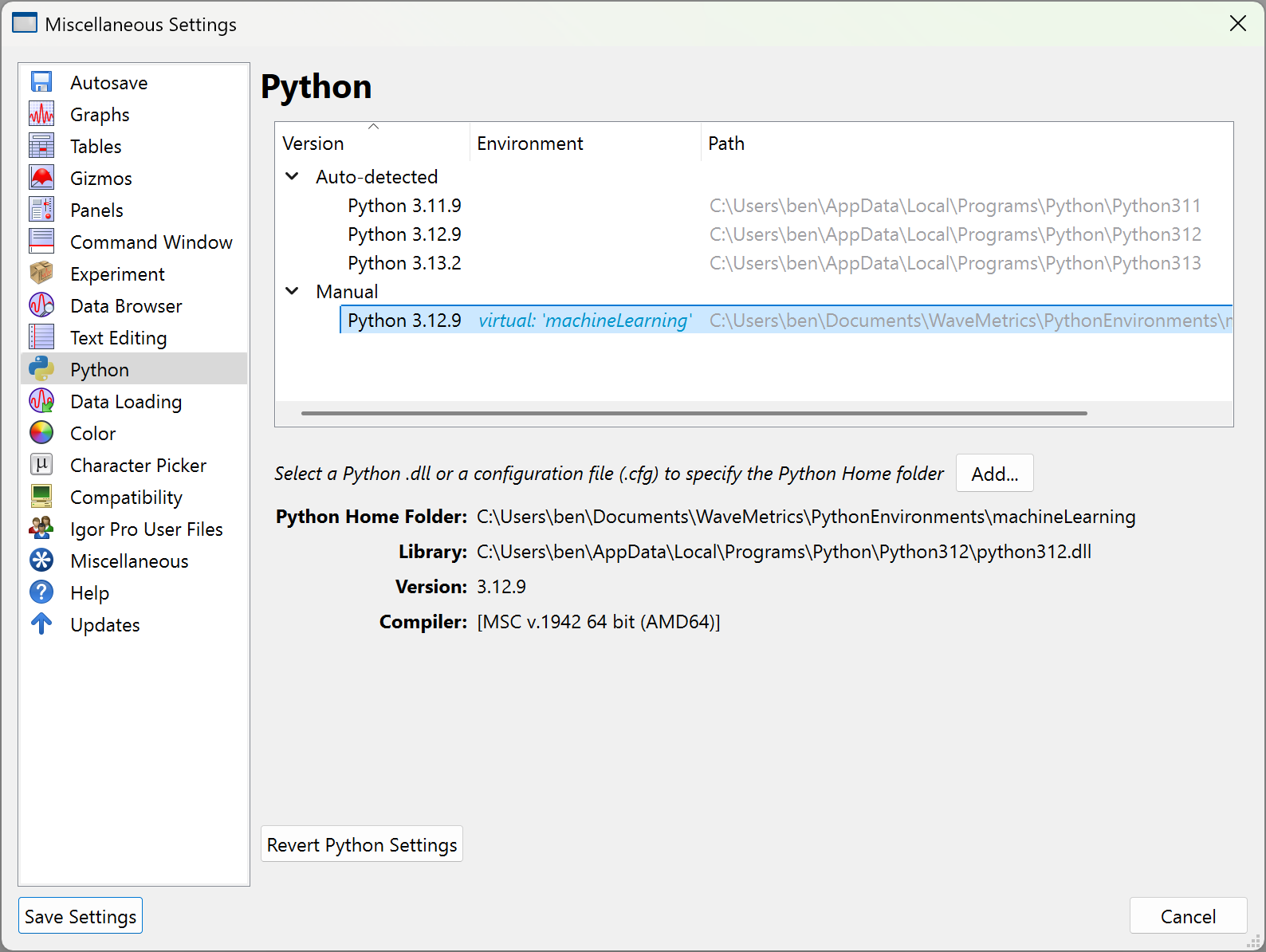Click the Save Settings button

81,916
